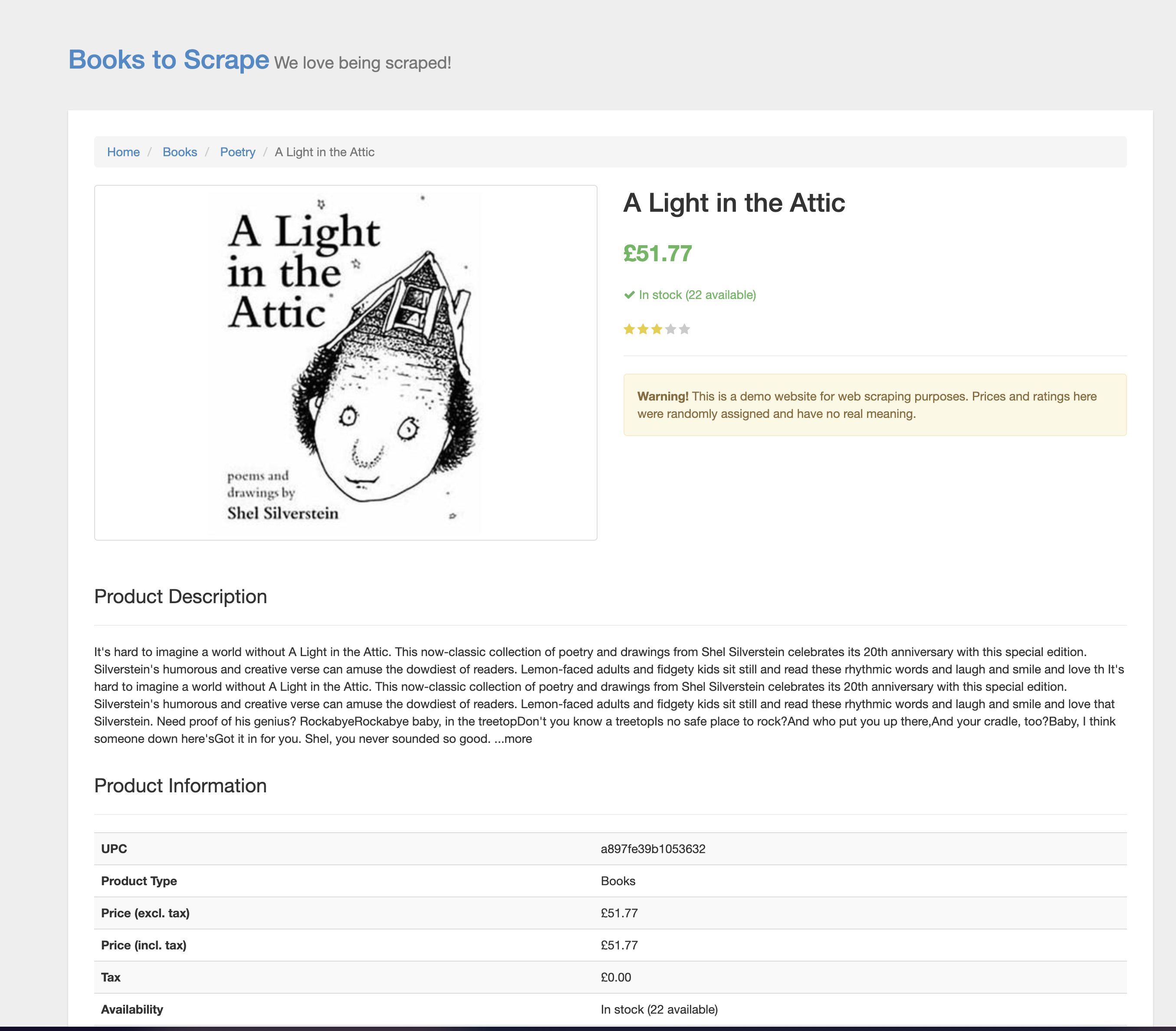This screenshot has height=1031, width=1176.
Task: Open the Poetry category breadcrumb
Action: 238,152
